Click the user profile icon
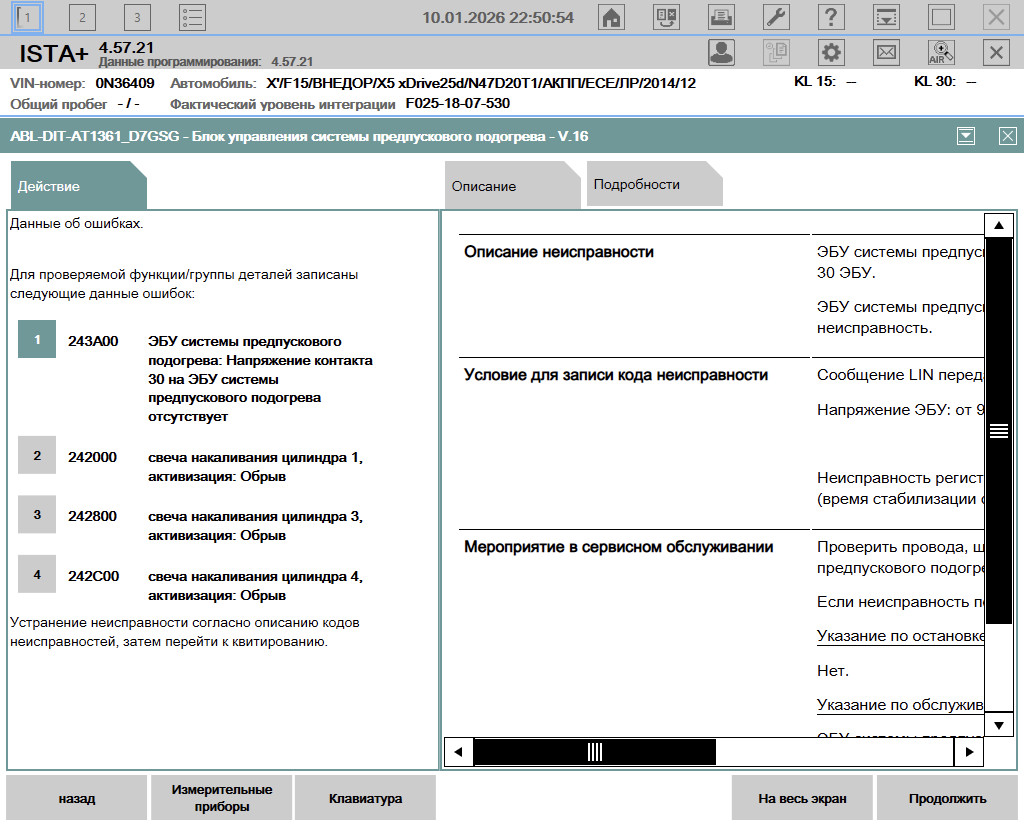Viewport: 1024px width, 823px height. click(x=721, y=53)
